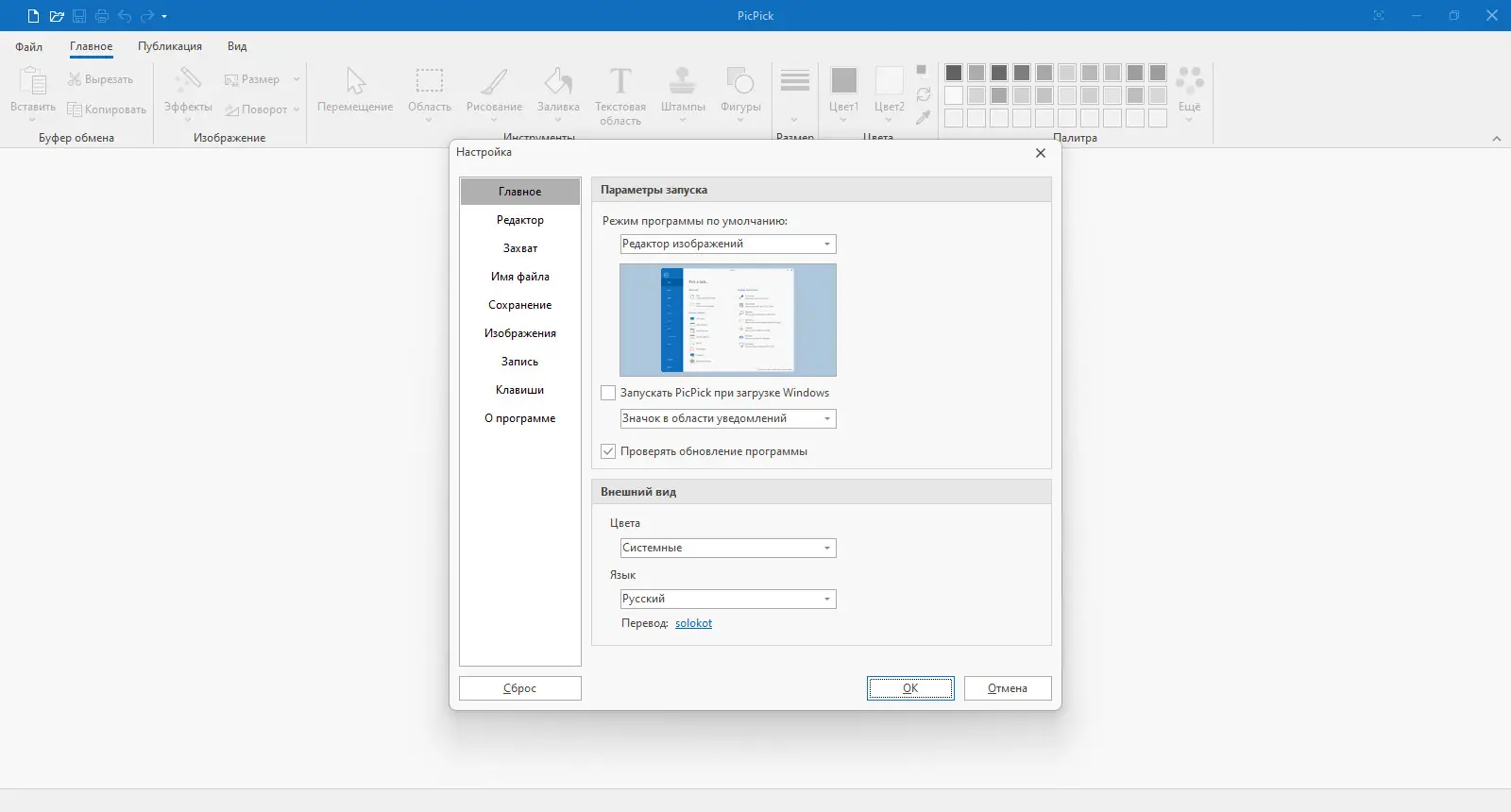Viewport: 1511px width, 812px height.
Task: Enable Запускать PicPick при загрузке Windows
Action: pyautogui.click(x=608, y=393)
